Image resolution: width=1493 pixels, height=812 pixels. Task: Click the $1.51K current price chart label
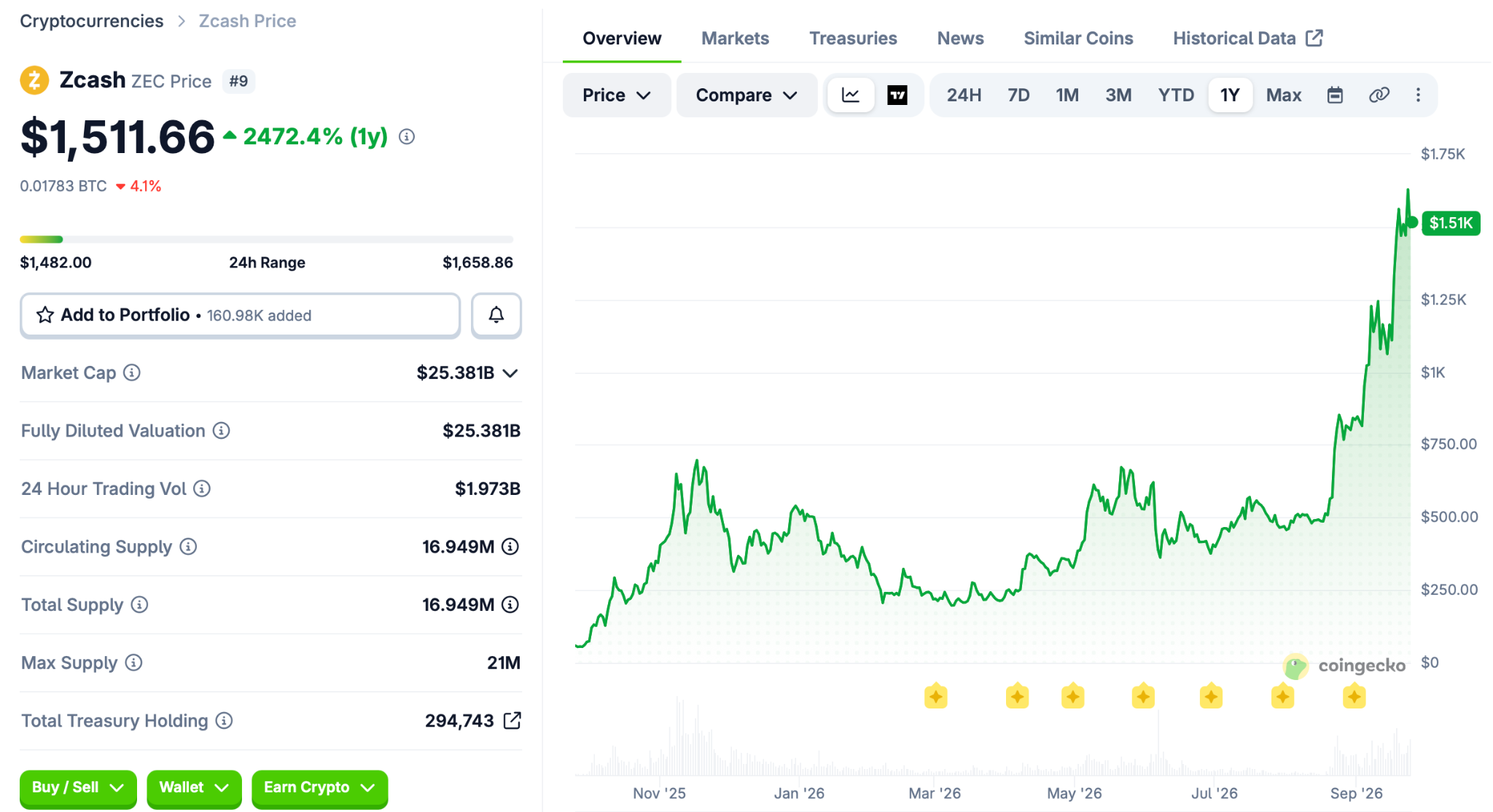[x=1451, y=223]
